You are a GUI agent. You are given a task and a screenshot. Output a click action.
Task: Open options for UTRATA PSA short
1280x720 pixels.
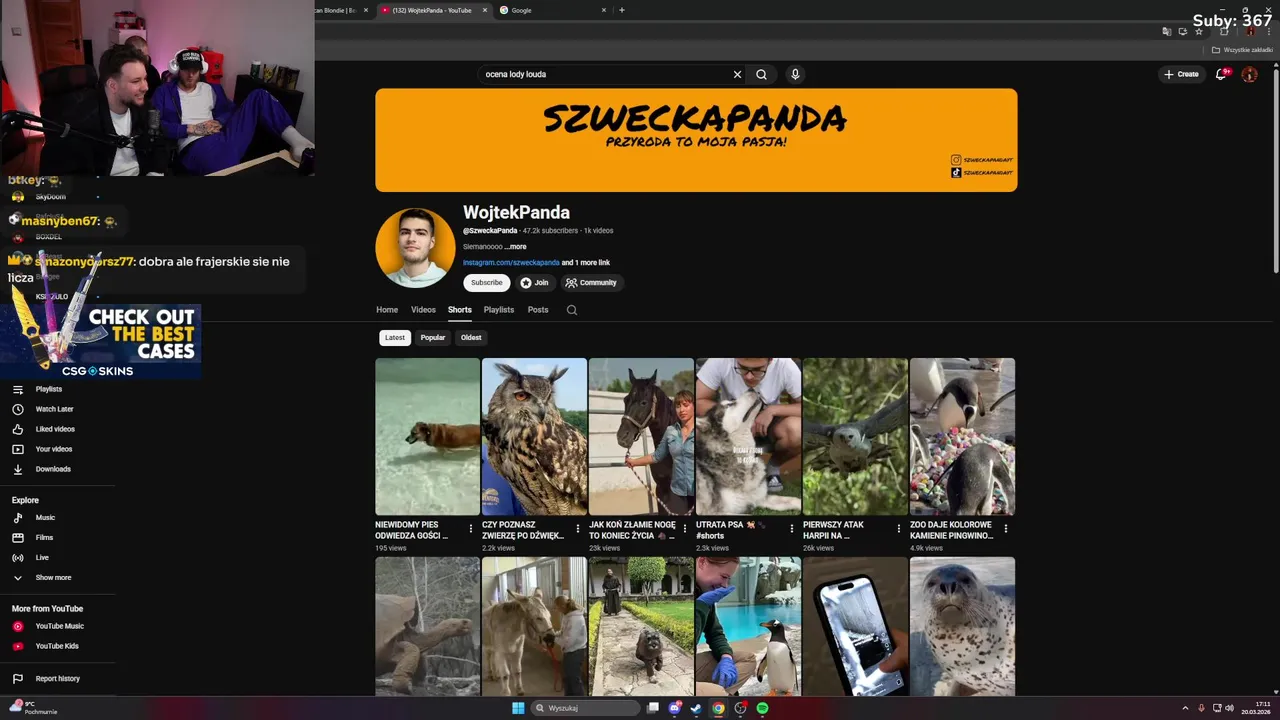791,529
